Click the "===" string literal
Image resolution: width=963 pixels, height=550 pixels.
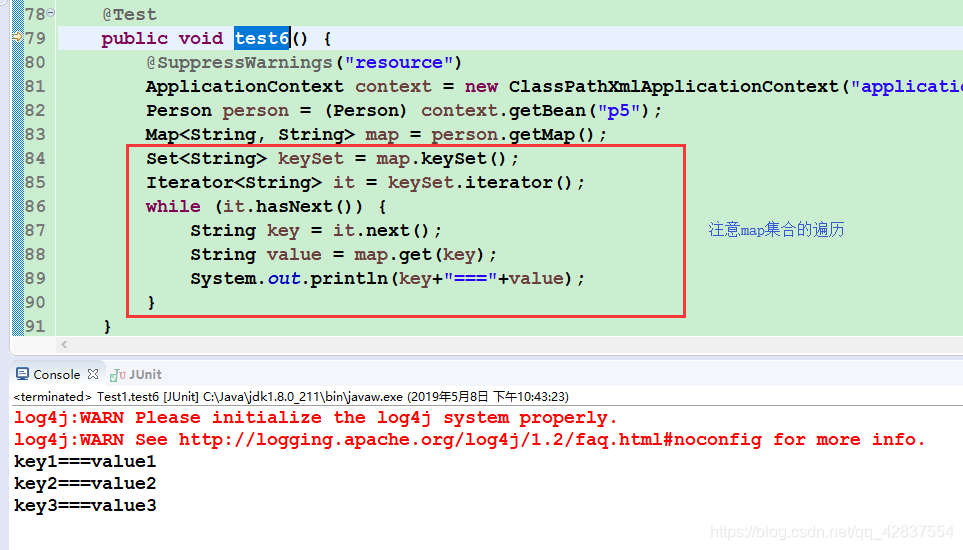click(470, 279)
